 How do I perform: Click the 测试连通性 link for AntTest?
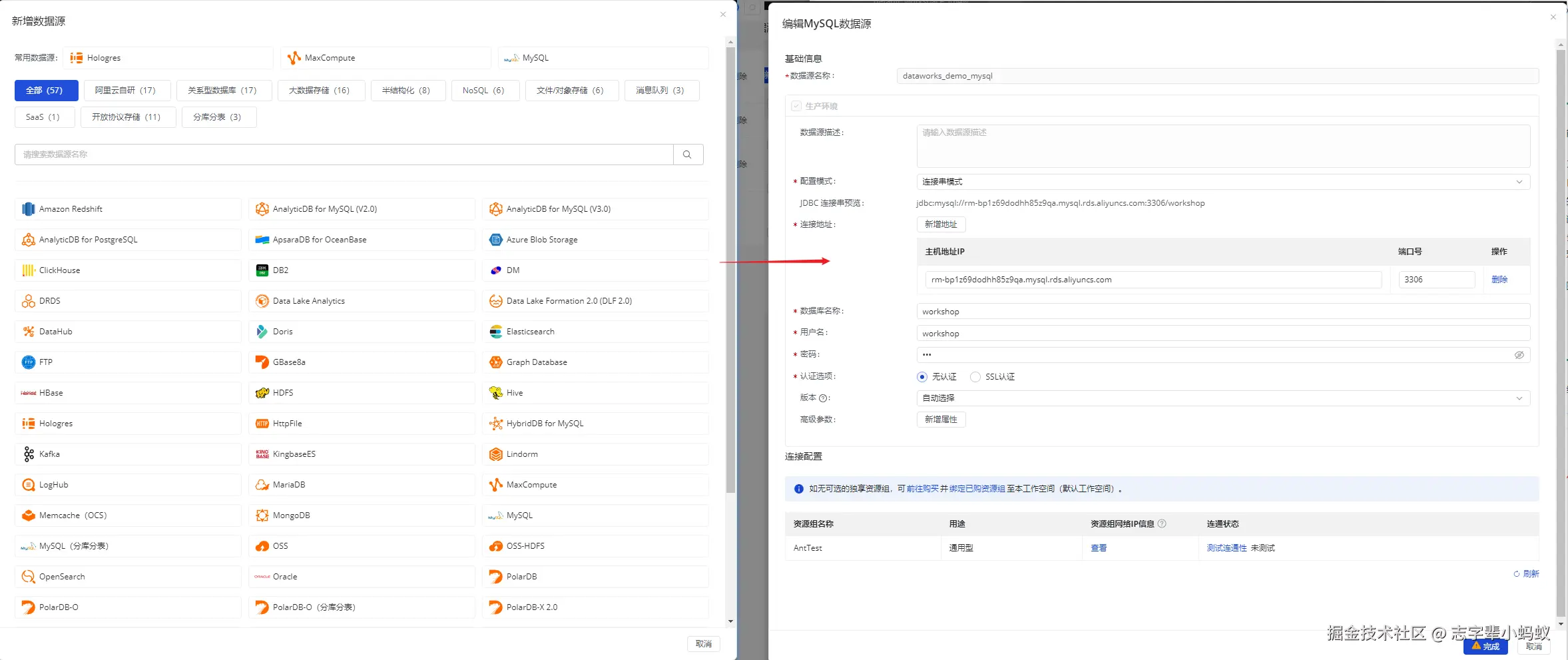(1226, 548)
